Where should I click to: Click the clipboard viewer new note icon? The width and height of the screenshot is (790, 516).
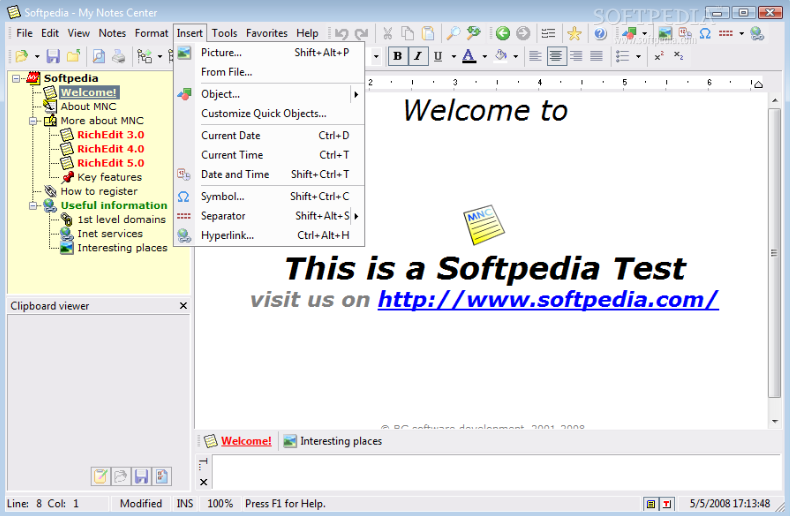(x=100, y=476)
